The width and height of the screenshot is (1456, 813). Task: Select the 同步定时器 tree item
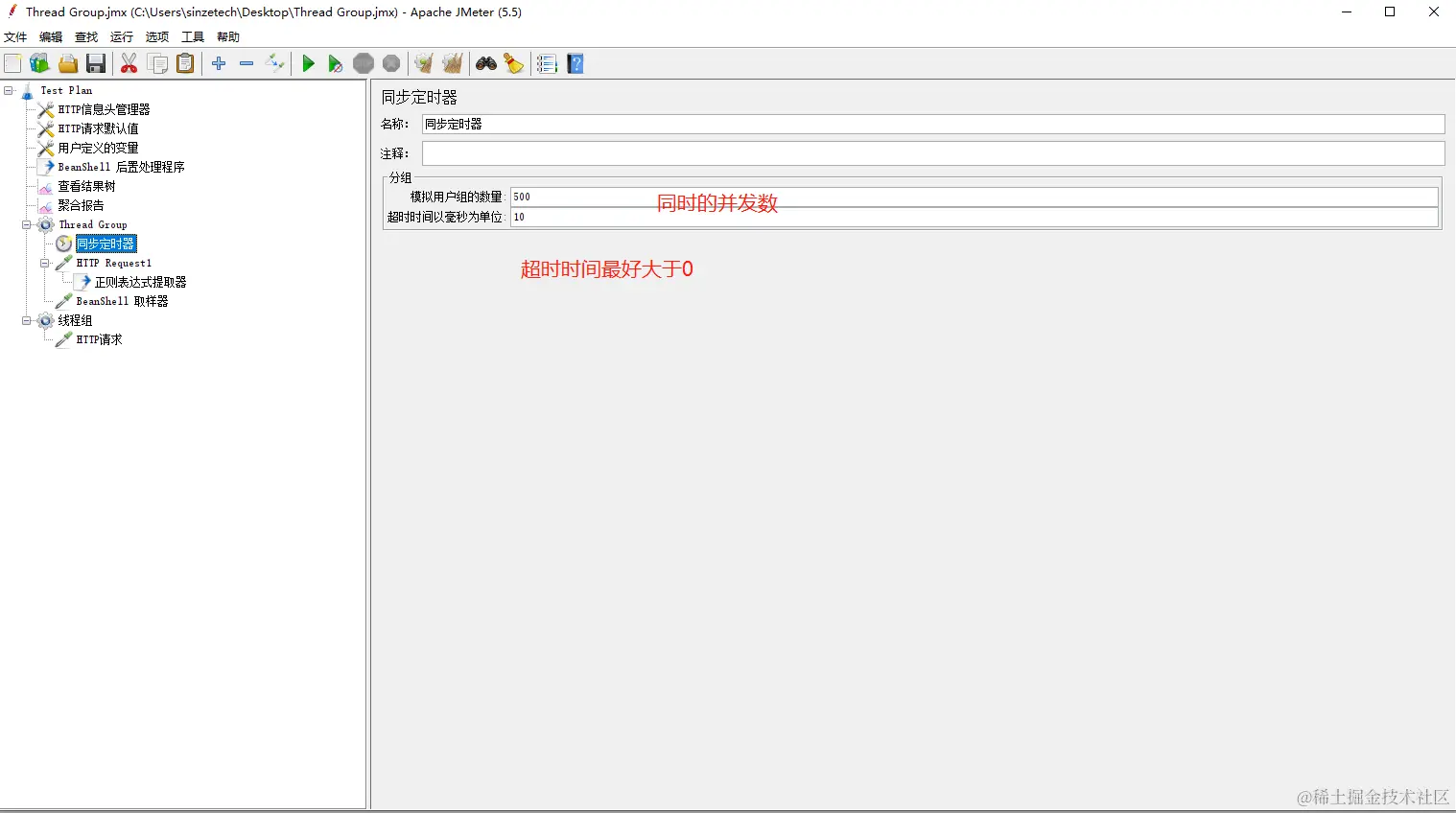[x=106, y=244]
